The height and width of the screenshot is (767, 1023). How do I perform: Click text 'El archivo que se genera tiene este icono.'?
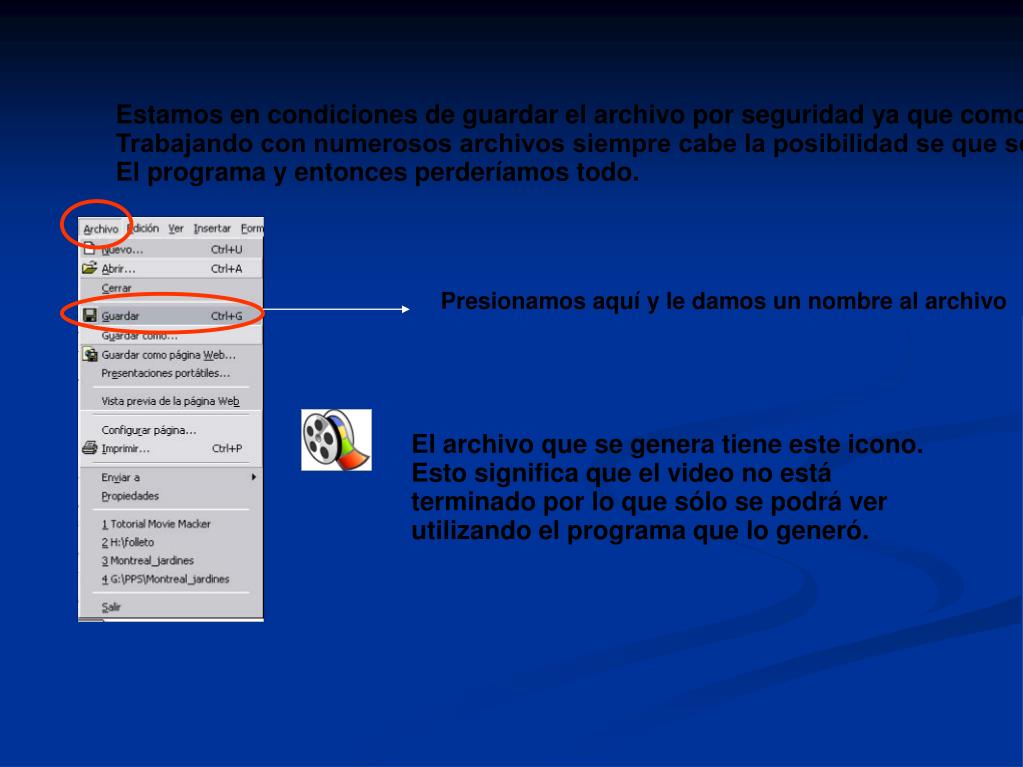point(667,444)
